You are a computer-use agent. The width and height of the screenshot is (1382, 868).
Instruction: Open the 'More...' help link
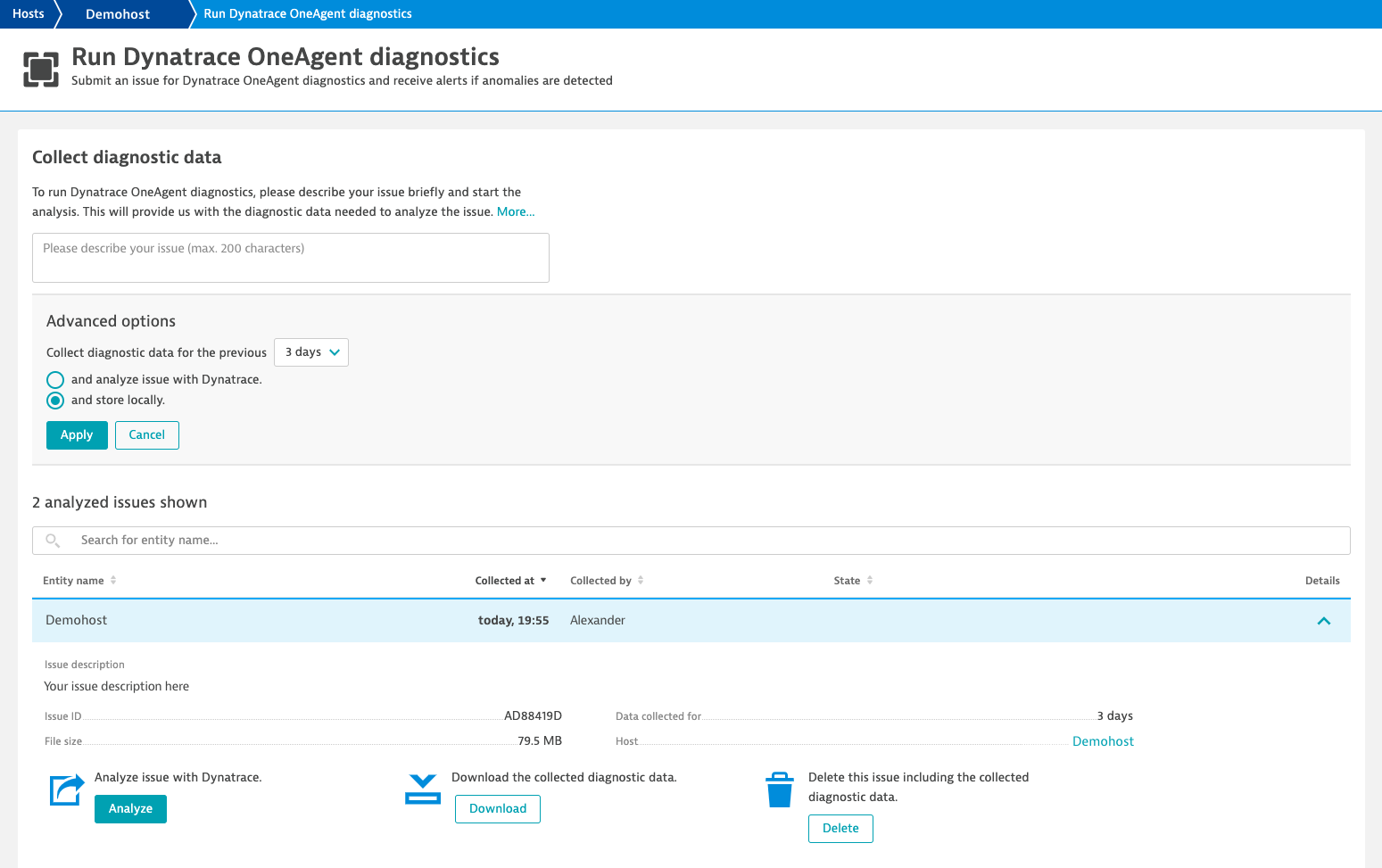pos(516,212)
